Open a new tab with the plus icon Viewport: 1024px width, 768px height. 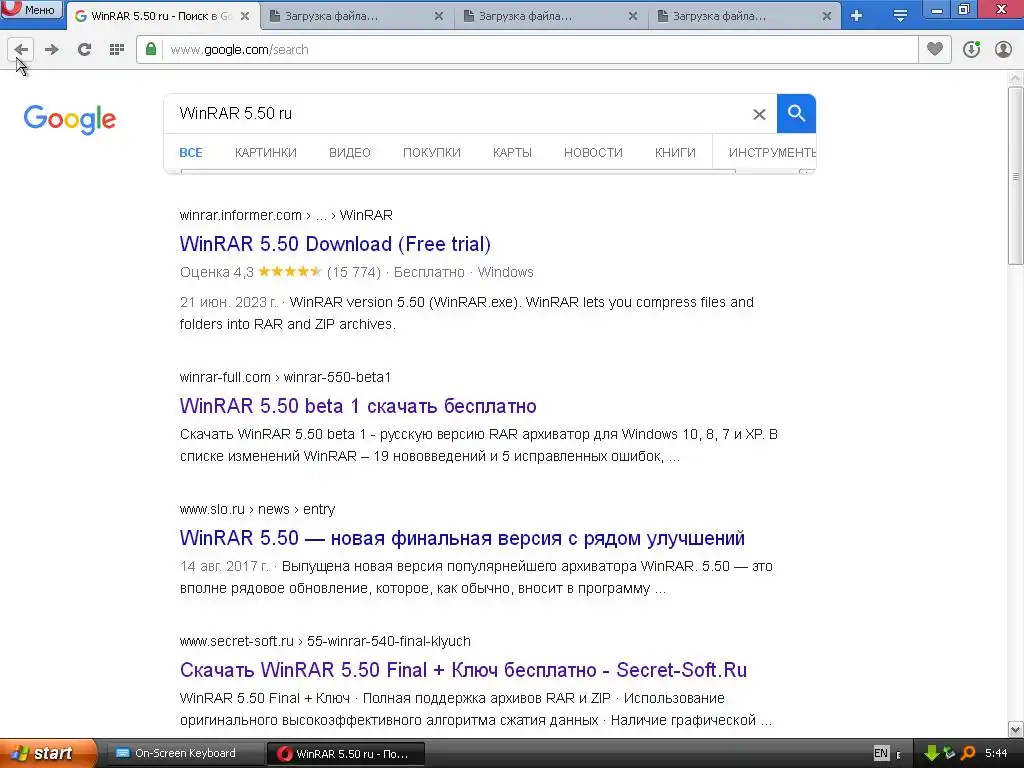pyautogui.click(x=856, y=16)
